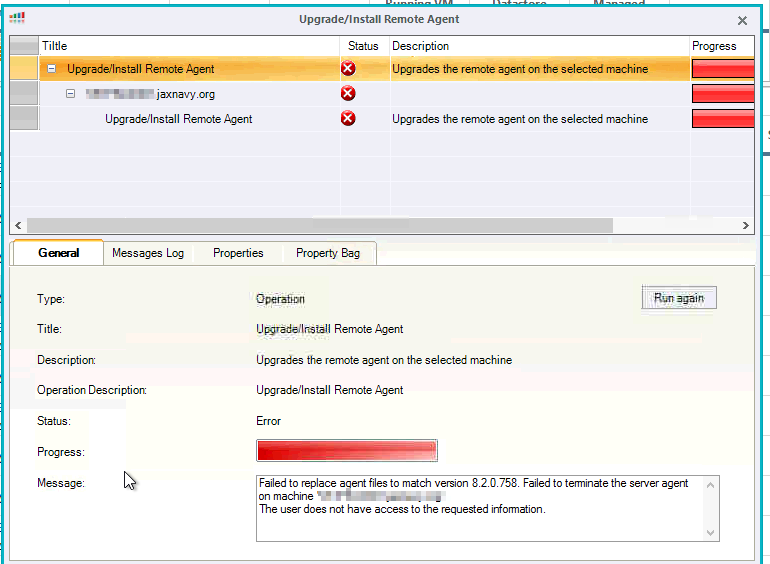Image resolution: width=770 pixels, height=564 pixels.
Task: Switch to the General tab
Action: click(58, 253)
